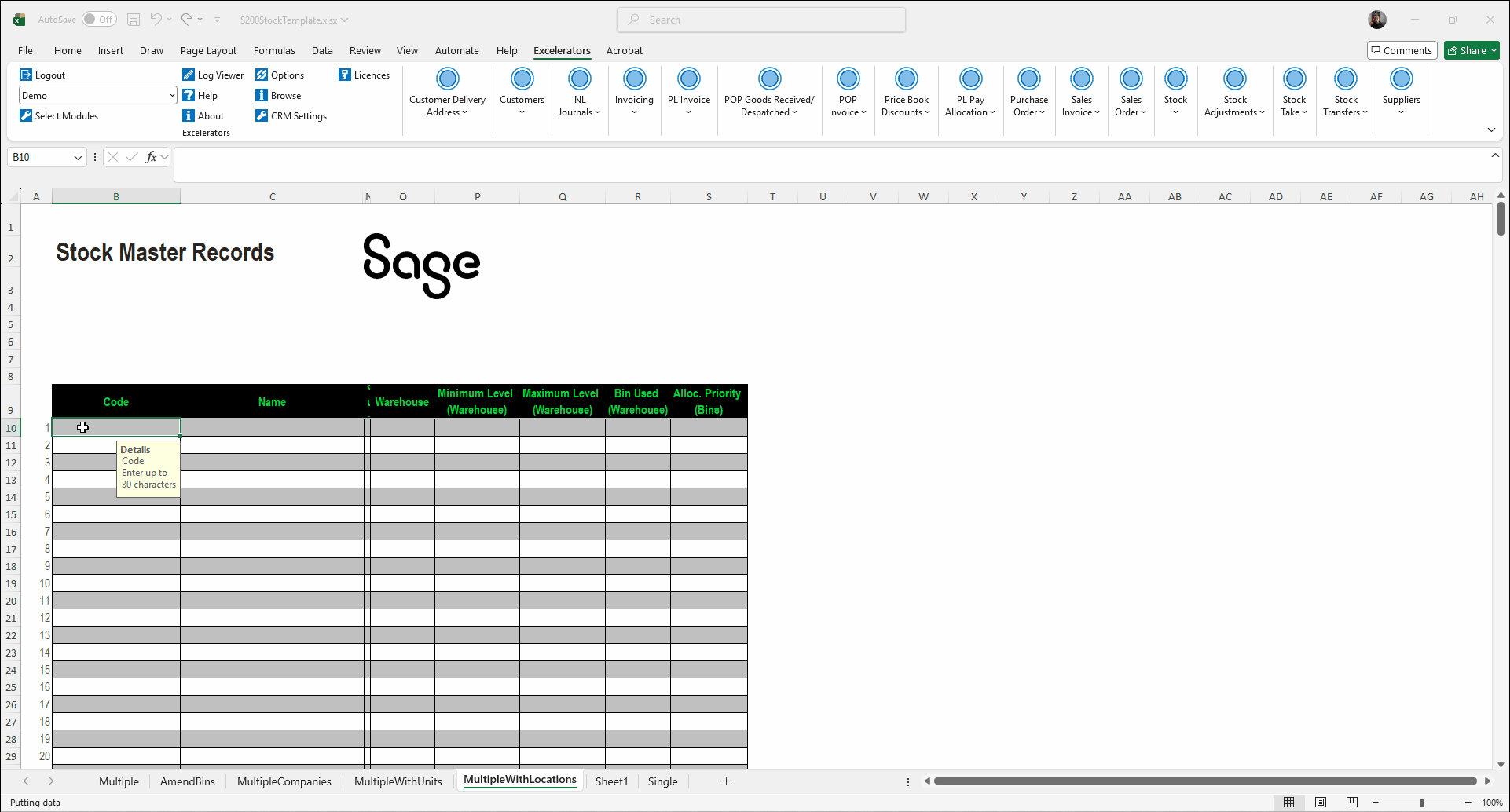Open Sales Invoice
The width and height of the screenshot is (1510, 812).
pyautogui.click(x=1081, y=93)
